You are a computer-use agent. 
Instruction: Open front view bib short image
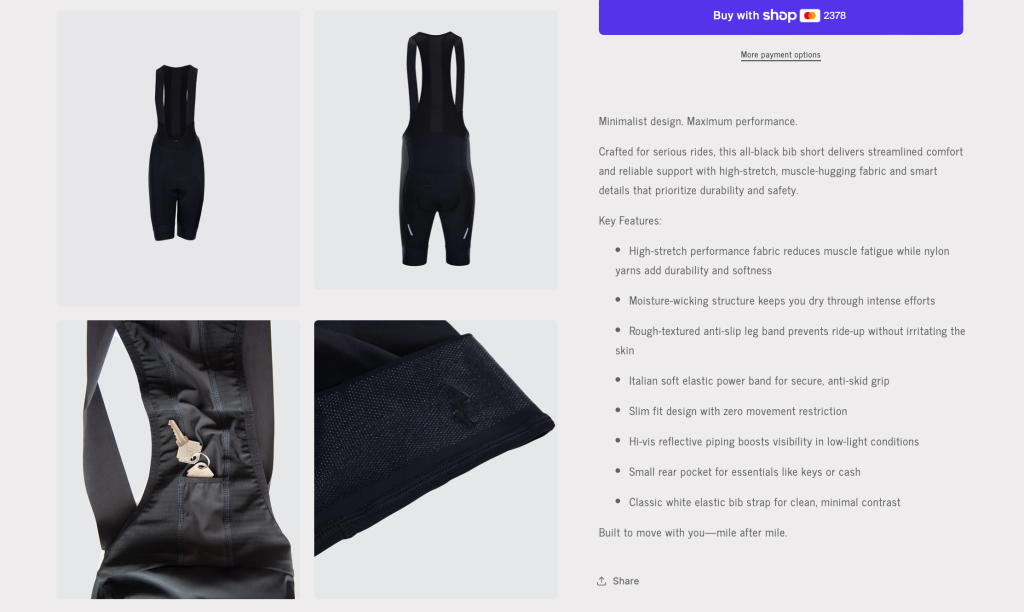point(178,158)
